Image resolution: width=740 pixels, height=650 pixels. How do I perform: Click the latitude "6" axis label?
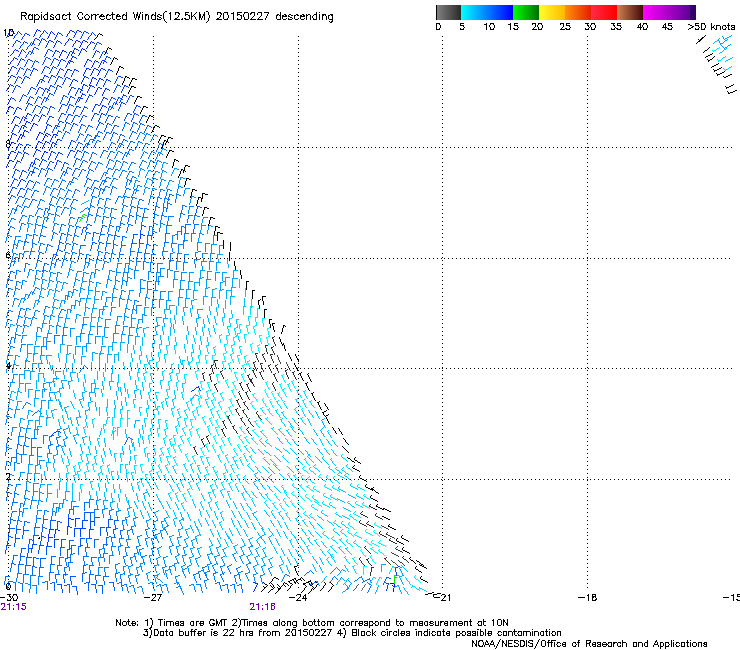8,255
